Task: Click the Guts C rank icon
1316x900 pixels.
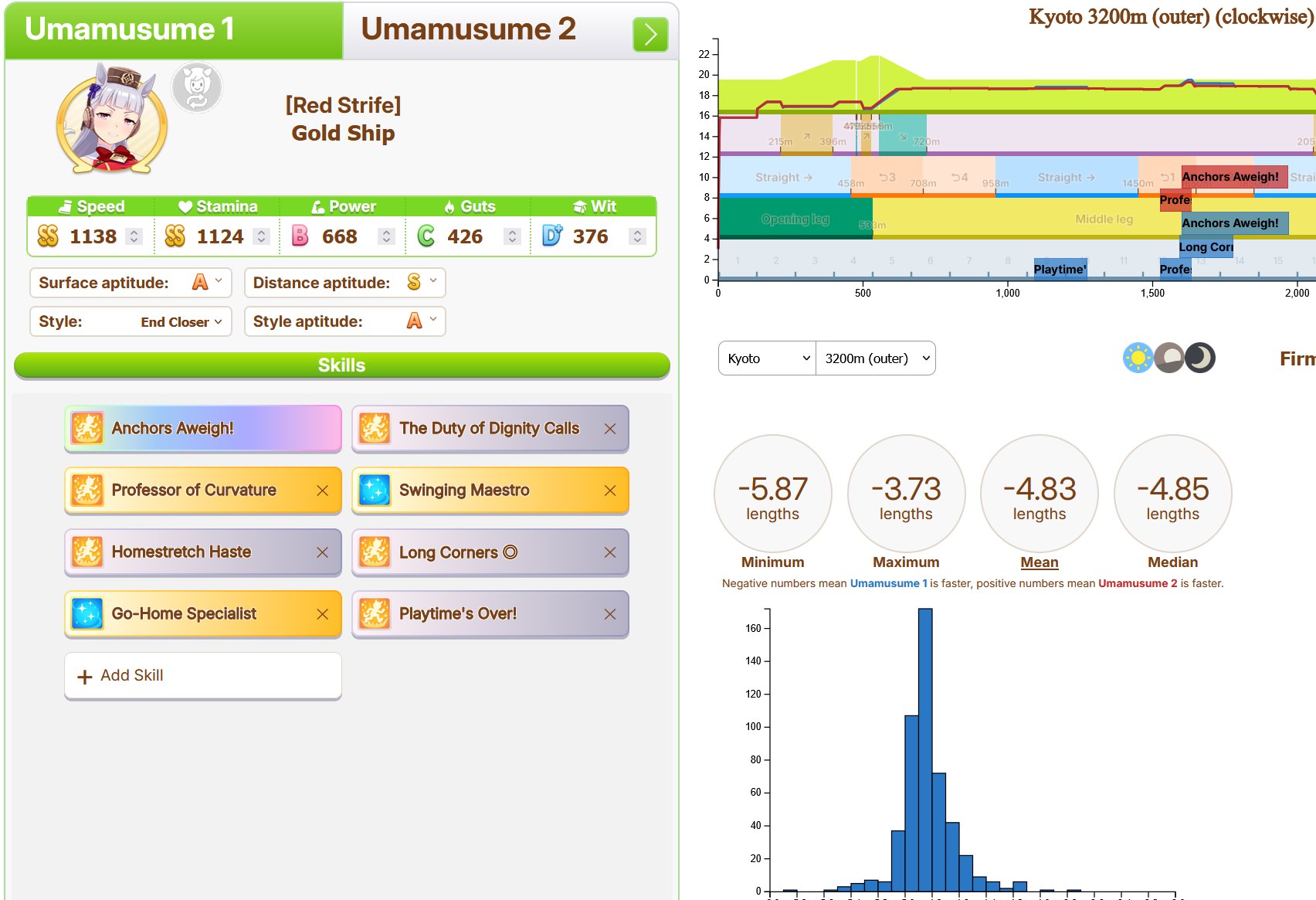Action: click(x=426, y=236)
